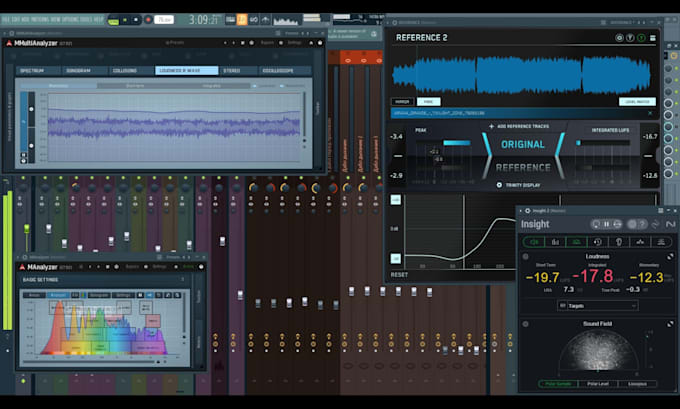Select the Polar Sample view
680x409 pixels.
point(558,384)
